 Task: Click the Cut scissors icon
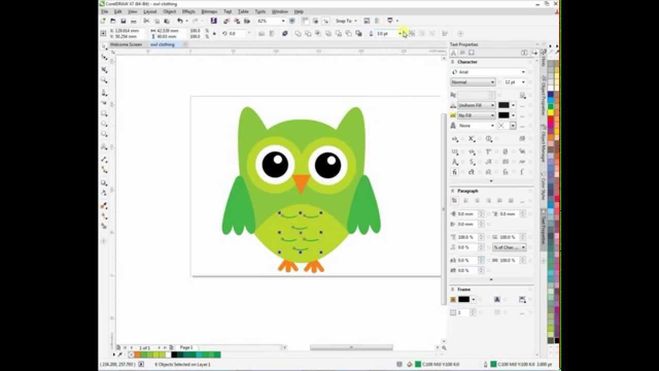coord(146,21)
